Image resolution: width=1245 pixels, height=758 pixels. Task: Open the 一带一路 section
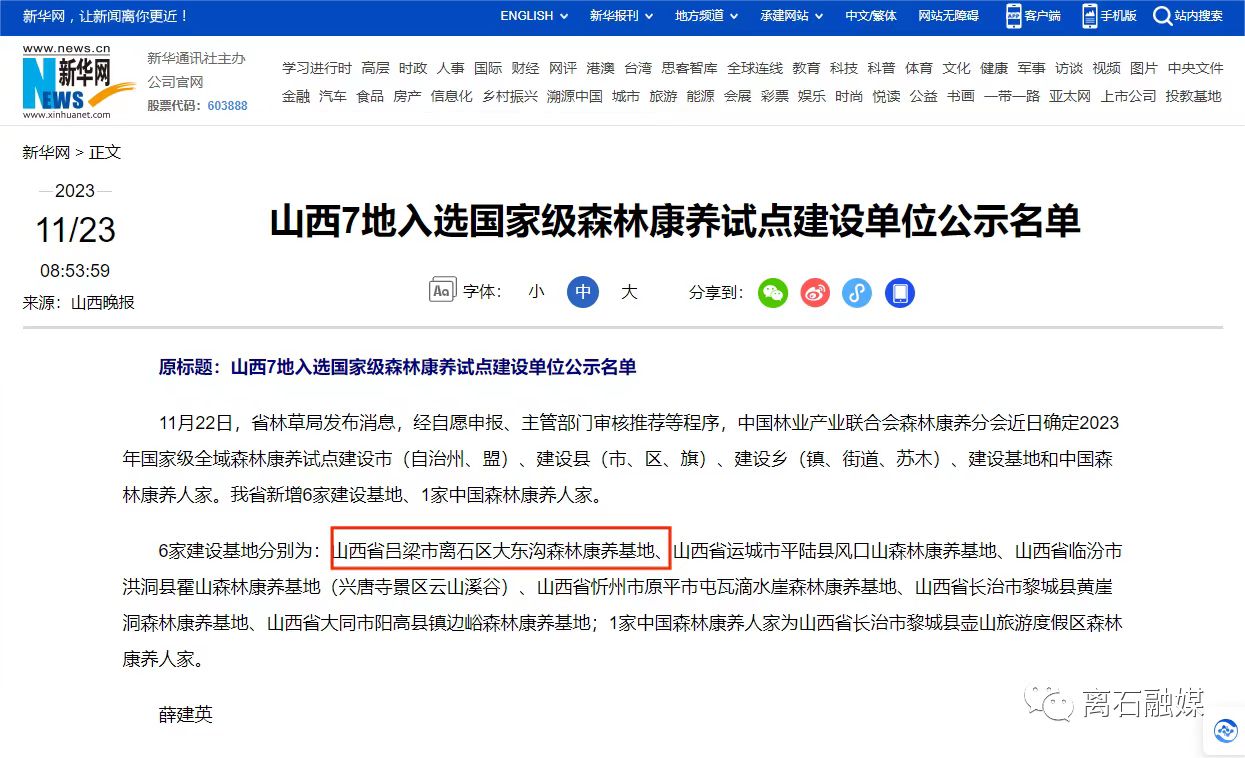click(1012, 96)
